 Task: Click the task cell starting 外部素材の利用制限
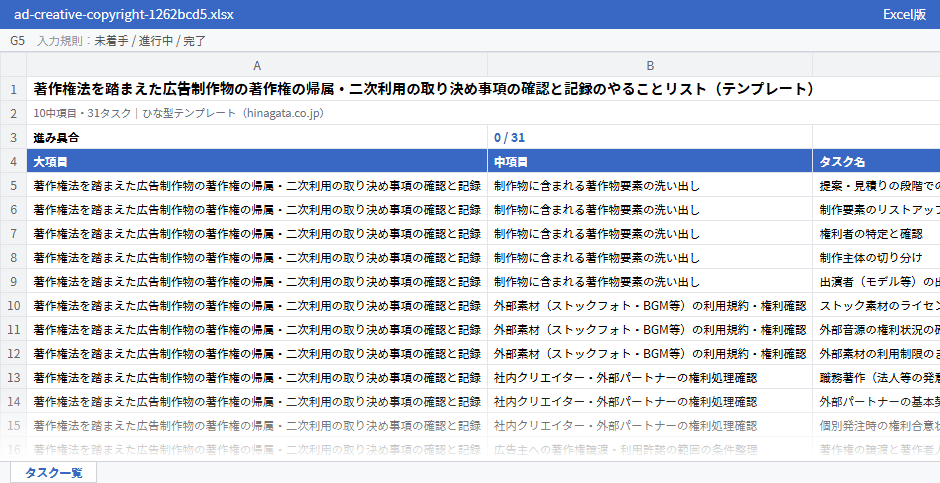click(x=876, y=353)
